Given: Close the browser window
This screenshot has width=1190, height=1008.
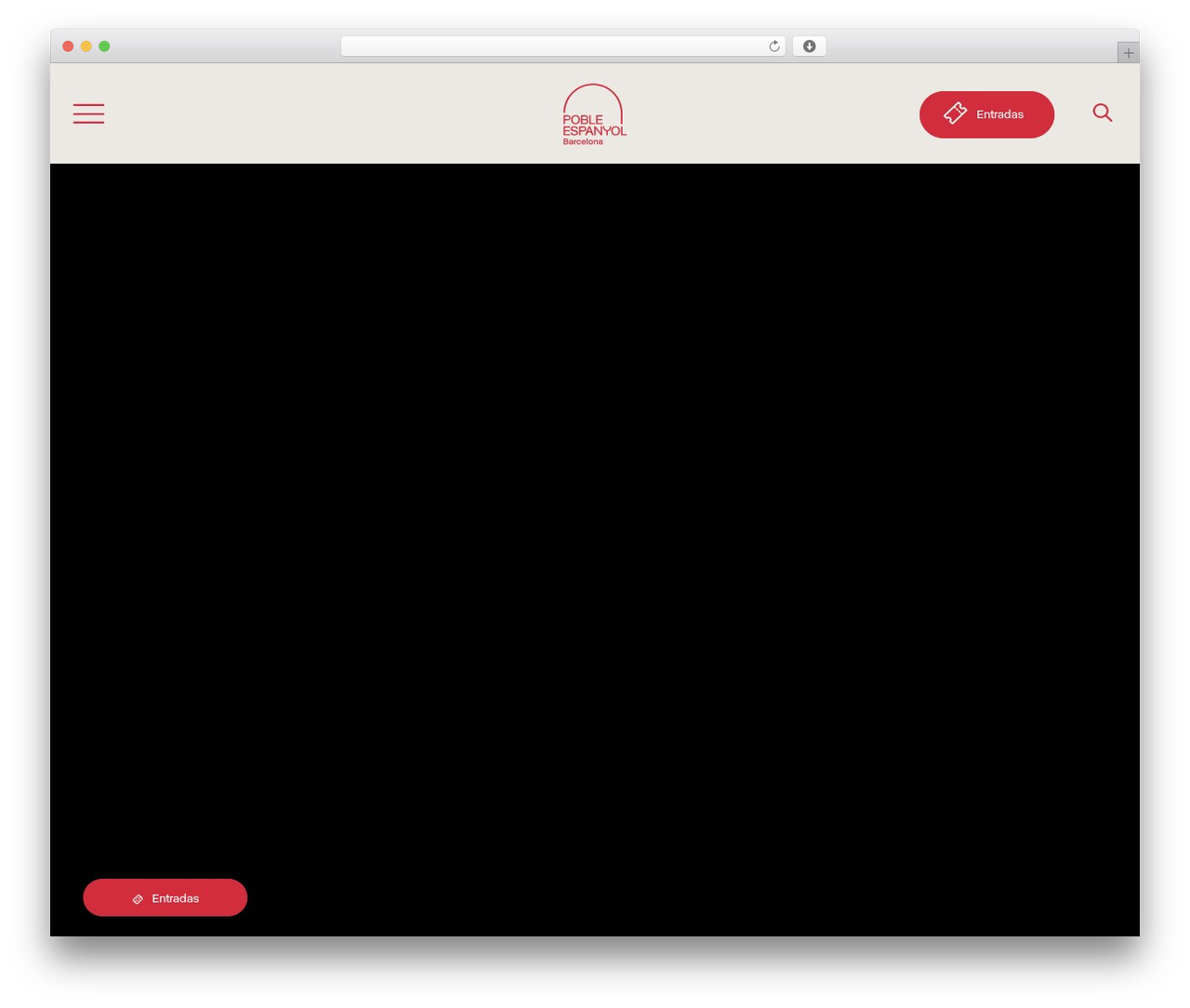Looking at the screenshot, I should point(68,46).
